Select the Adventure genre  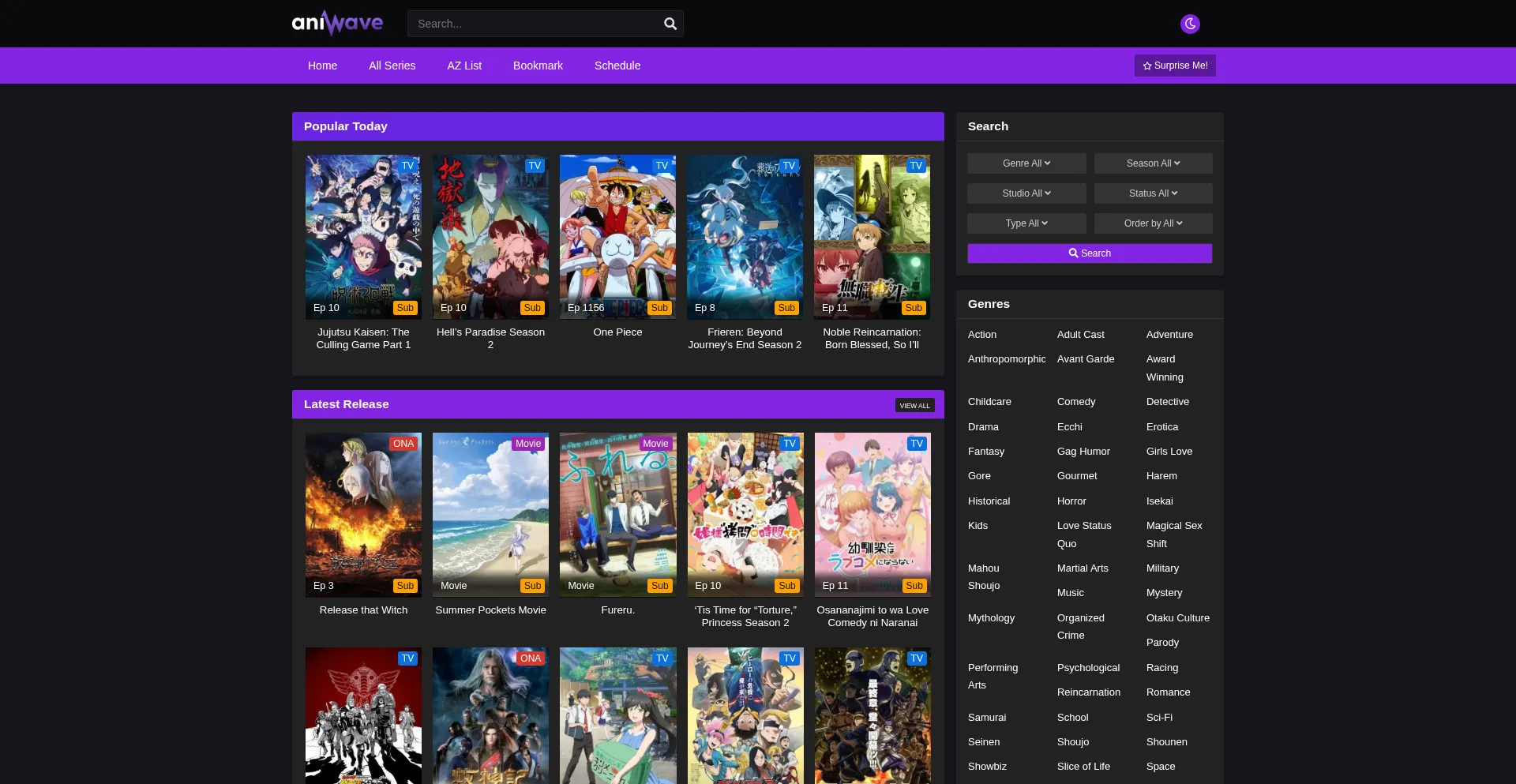coord(1169,335)
